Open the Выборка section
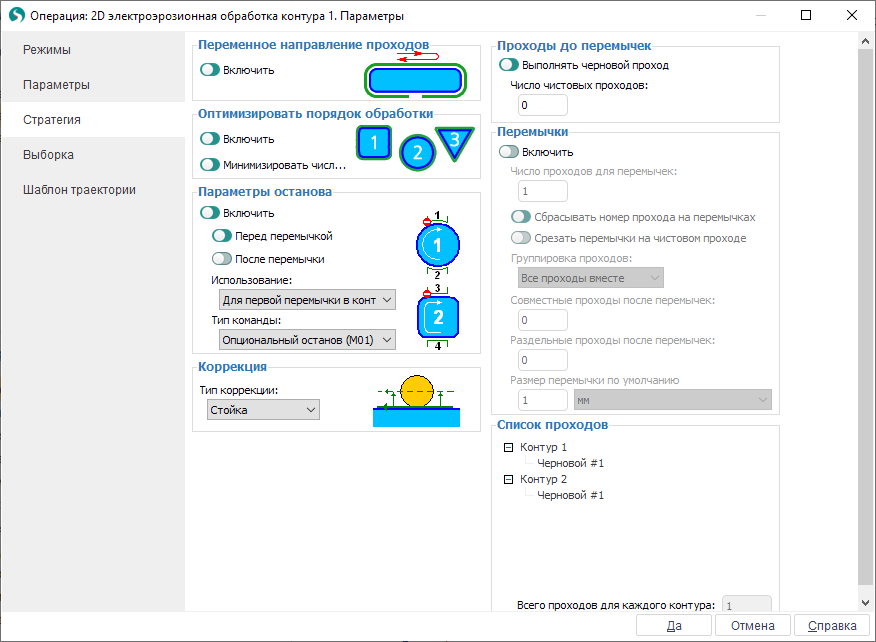876x642 pixels. pos(49,155)
